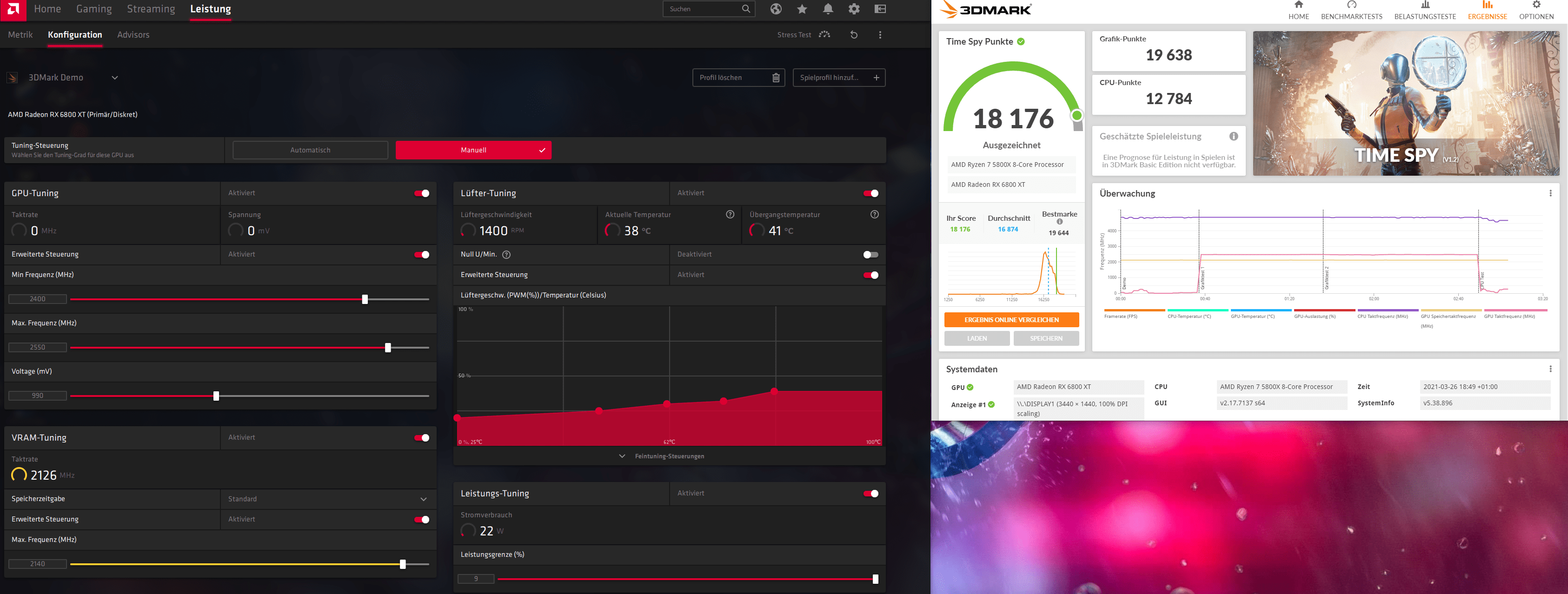
Task: Click the web browser globe icon
Action: point(776,8)
